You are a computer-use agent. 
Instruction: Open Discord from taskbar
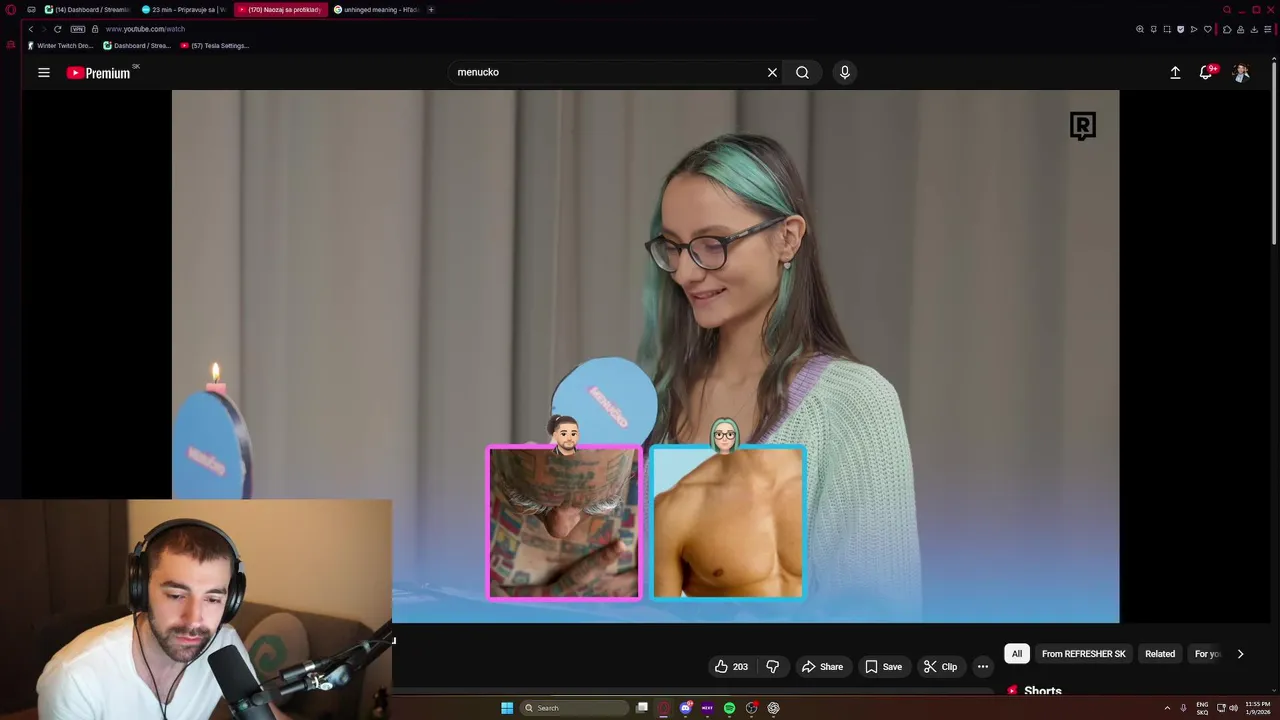coord(685,708)
